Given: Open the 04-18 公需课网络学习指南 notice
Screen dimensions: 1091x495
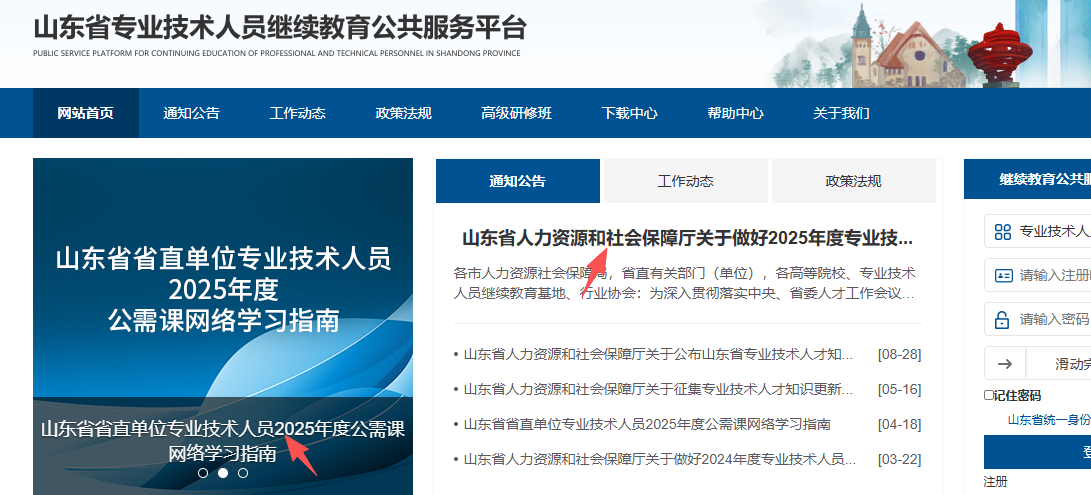Looking at the screenshot, I should pos(647,424).
